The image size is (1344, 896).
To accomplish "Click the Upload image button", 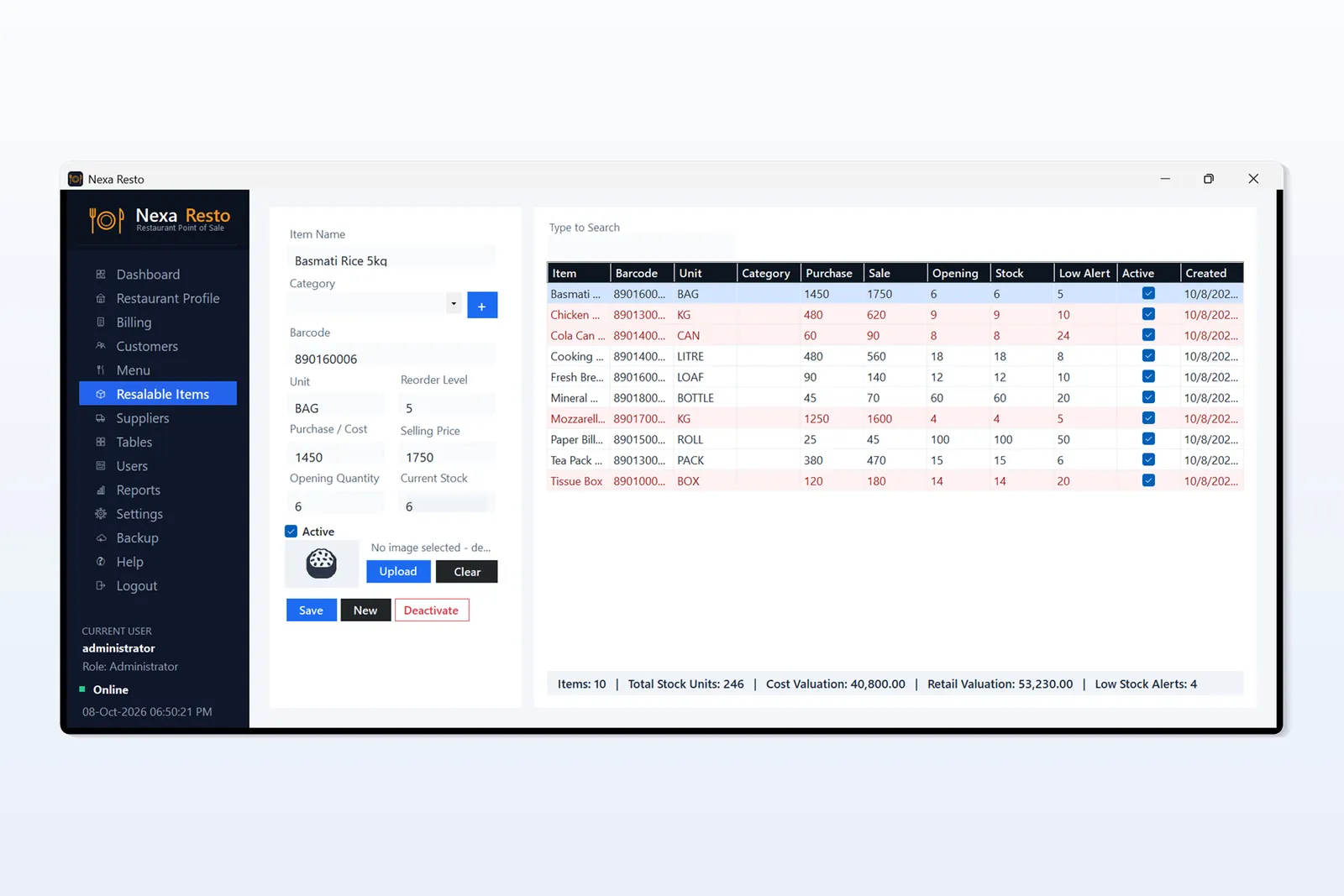I will (398, 572).
